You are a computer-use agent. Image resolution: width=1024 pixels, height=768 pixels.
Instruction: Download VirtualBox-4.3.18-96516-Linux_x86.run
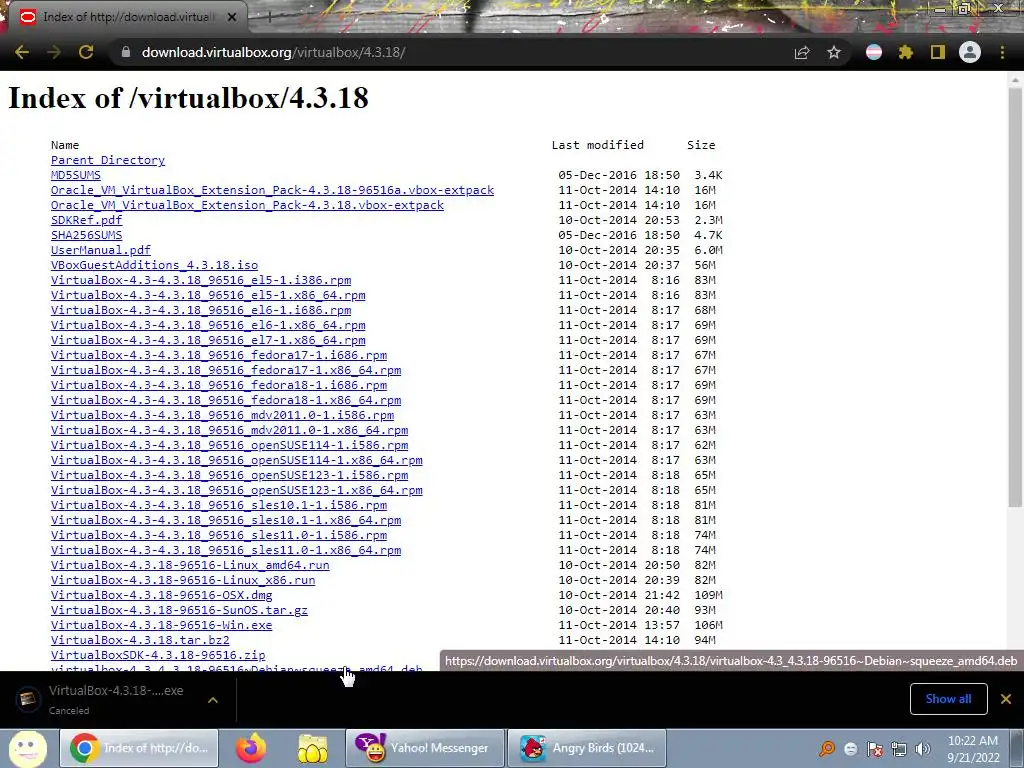coord(183,581)
